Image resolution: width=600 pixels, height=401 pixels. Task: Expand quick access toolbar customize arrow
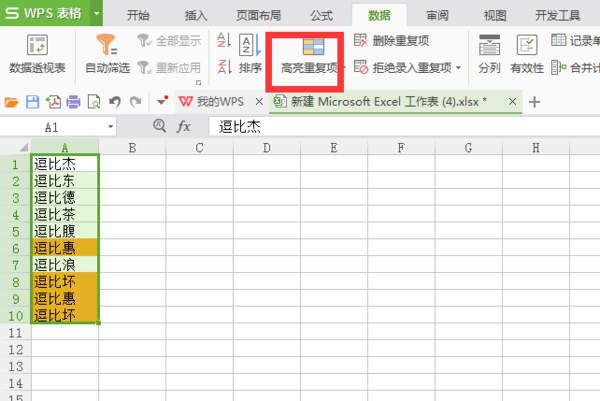tap(163, 101)
